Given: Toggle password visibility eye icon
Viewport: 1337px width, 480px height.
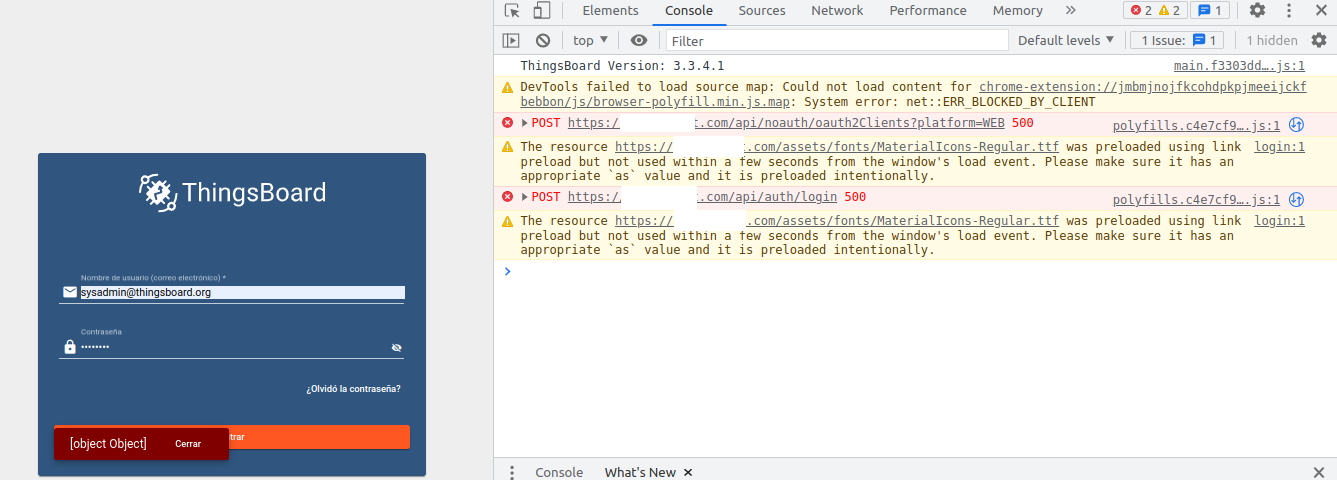Looking at the screenshot, I should [x=397, y=348].
